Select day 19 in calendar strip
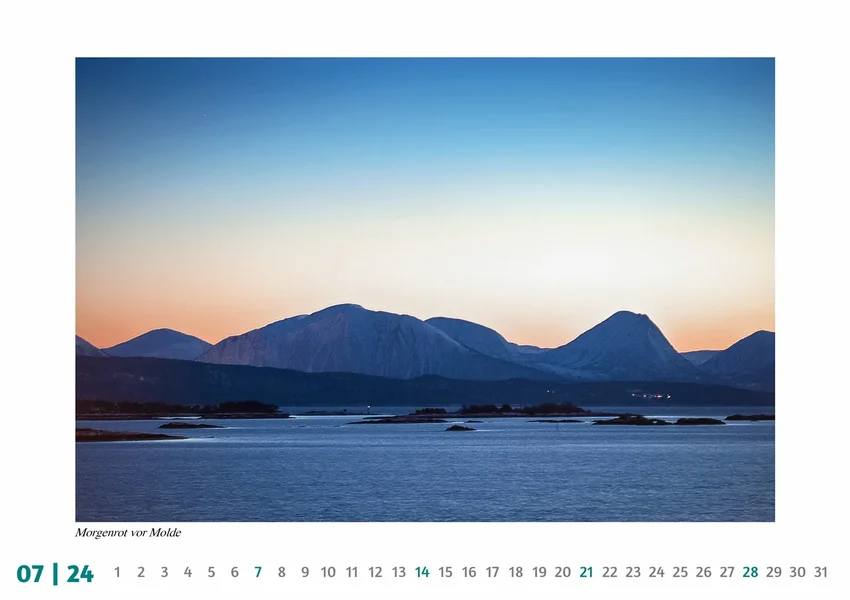The width and height of the screenshot is (850, 600). click(539, 572)
